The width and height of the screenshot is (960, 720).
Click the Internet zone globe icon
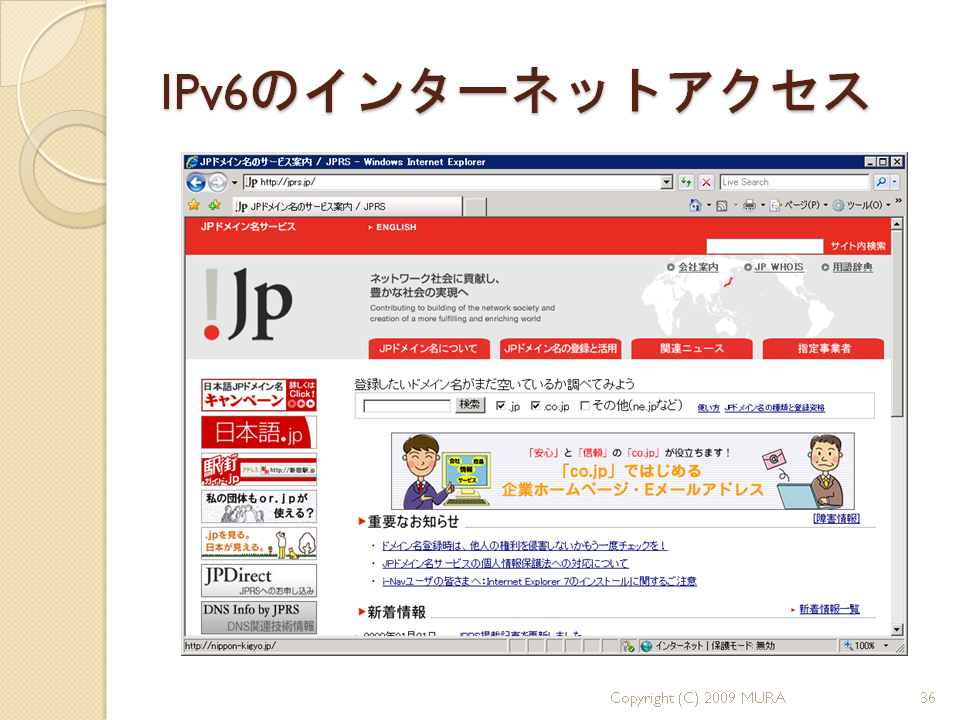[x=647, y=646]
